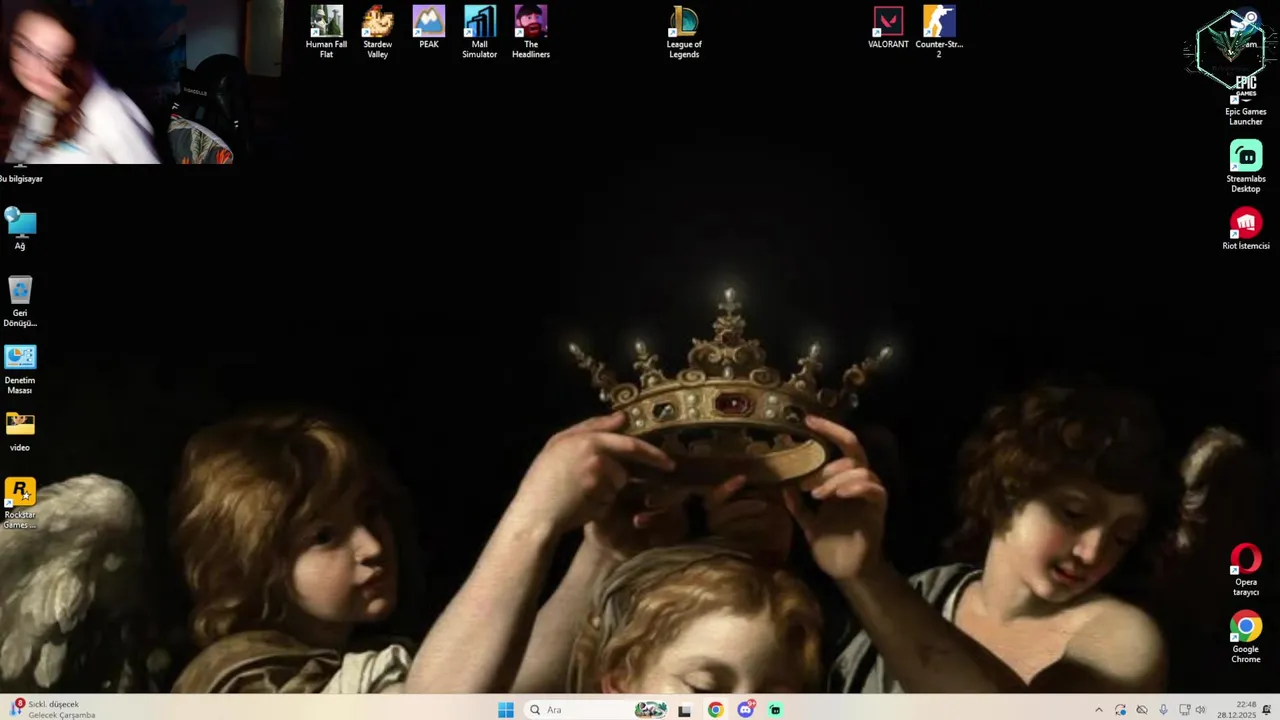Click the microphone tray icon
This screenshot has width=1280, height=720.
[x=1163, y=710]
